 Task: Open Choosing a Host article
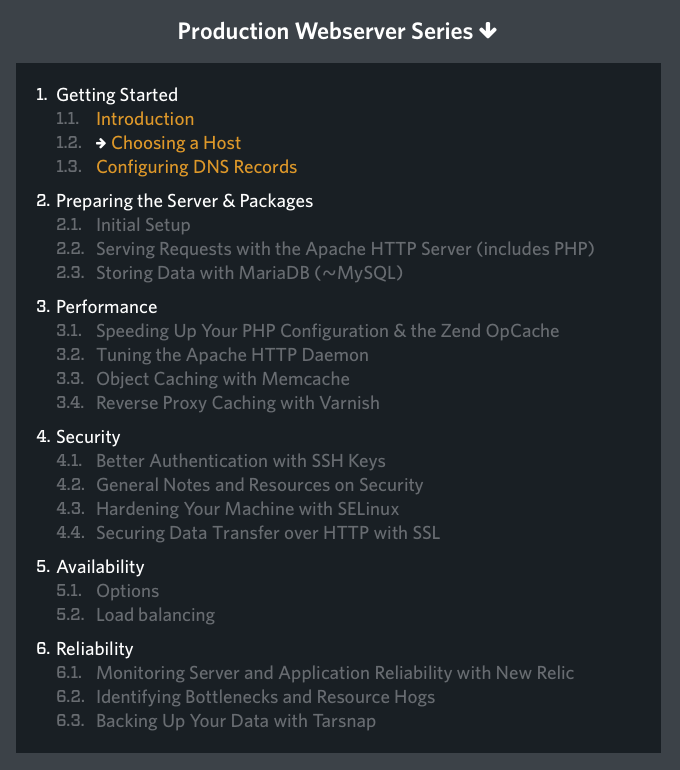(x=176, y=143)
